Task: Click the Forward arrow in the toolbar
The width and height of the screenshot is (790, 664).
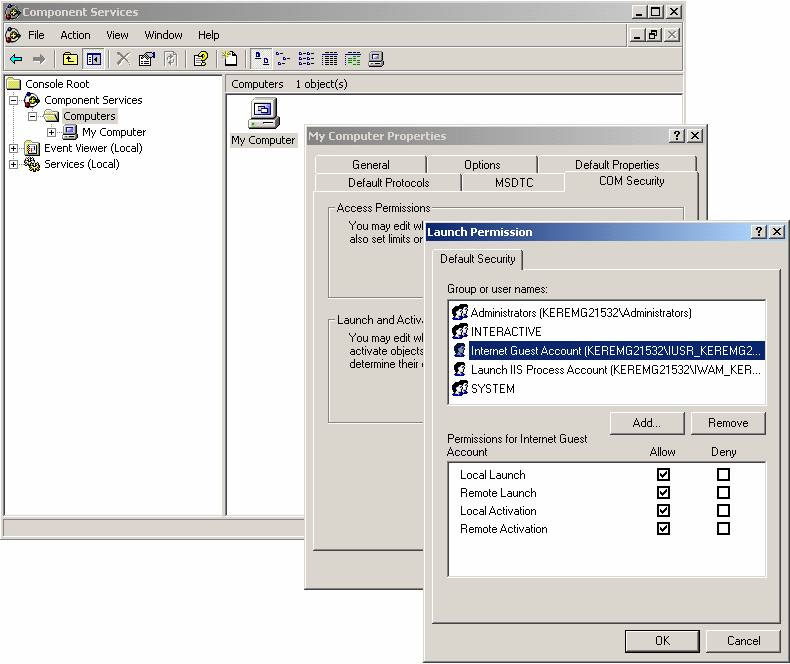Action: point(39,59)
